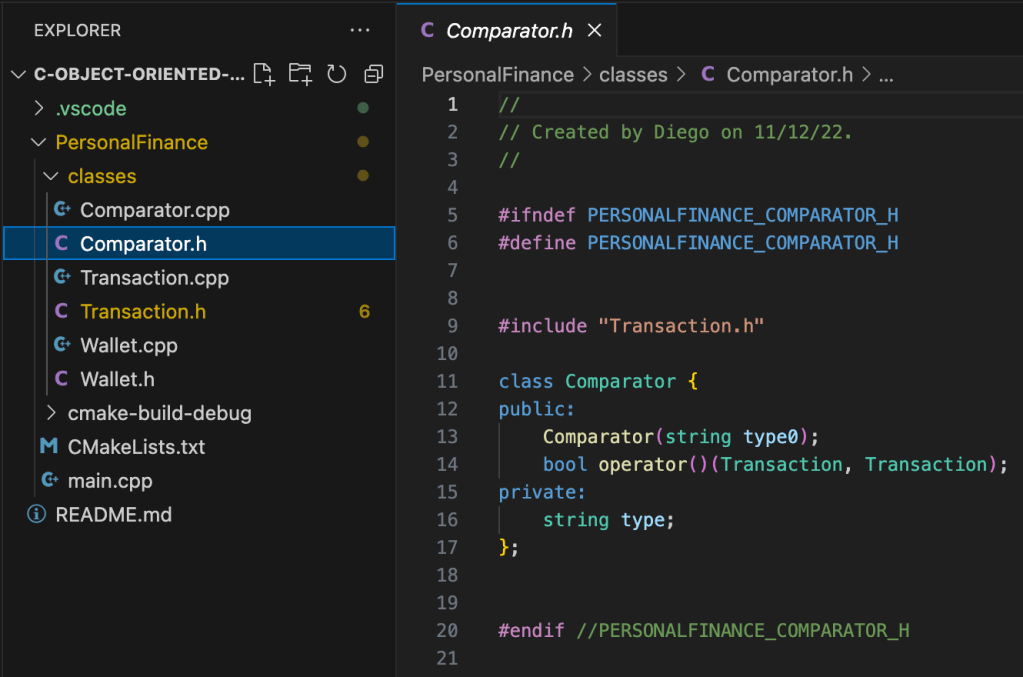Select PersonalFinance in the breadcrumb path
The height and width of the screenshot is (677, 1023).
pos(497,75)
